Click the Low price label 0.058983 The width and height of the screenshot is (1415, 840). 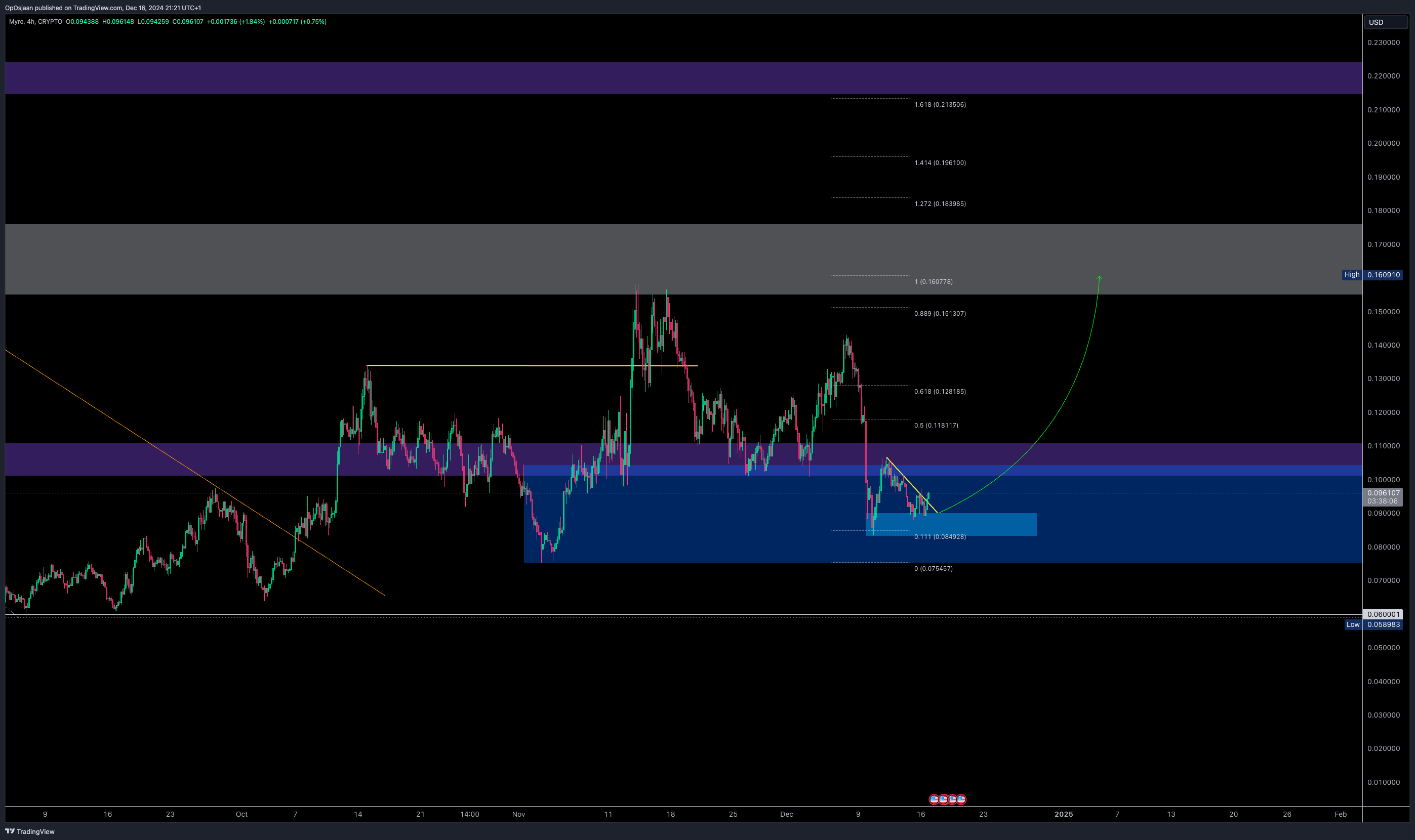coord(1383,624)
